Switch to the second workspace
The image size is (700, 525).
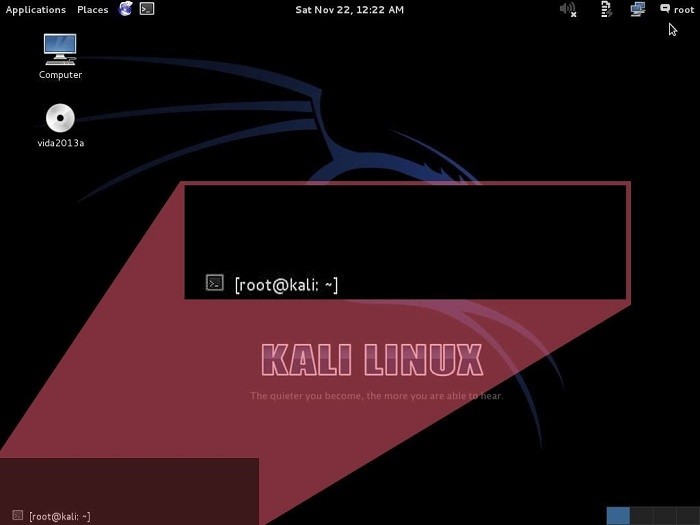[x=642, y=516]
